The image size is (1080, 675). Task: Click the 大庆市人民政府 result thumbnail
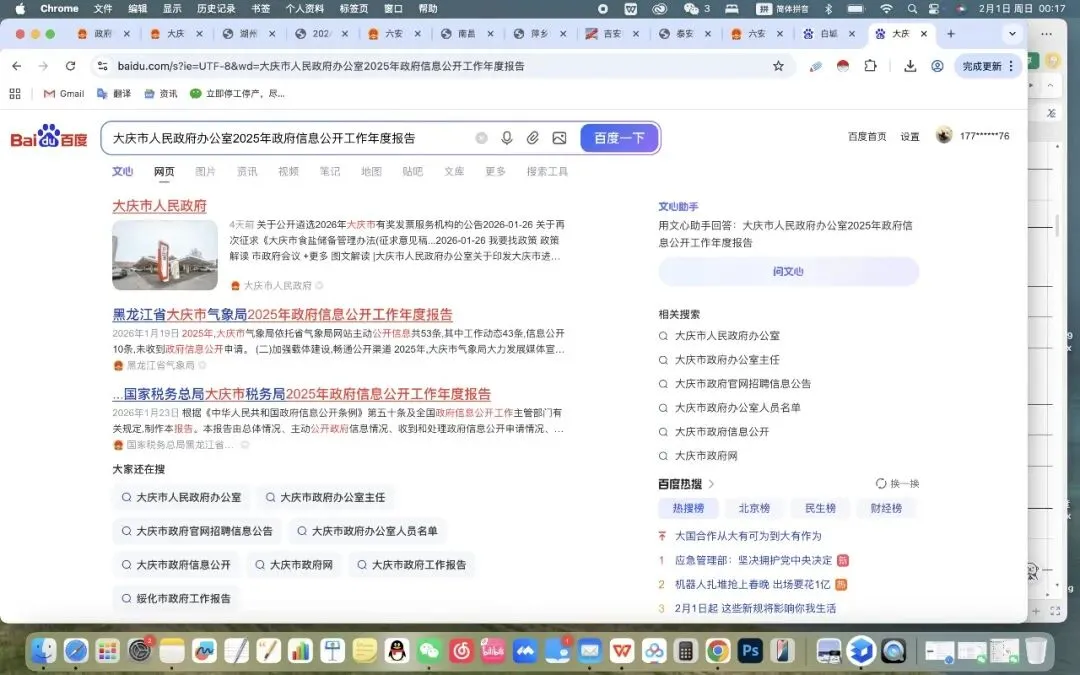[x=165, y=255]
